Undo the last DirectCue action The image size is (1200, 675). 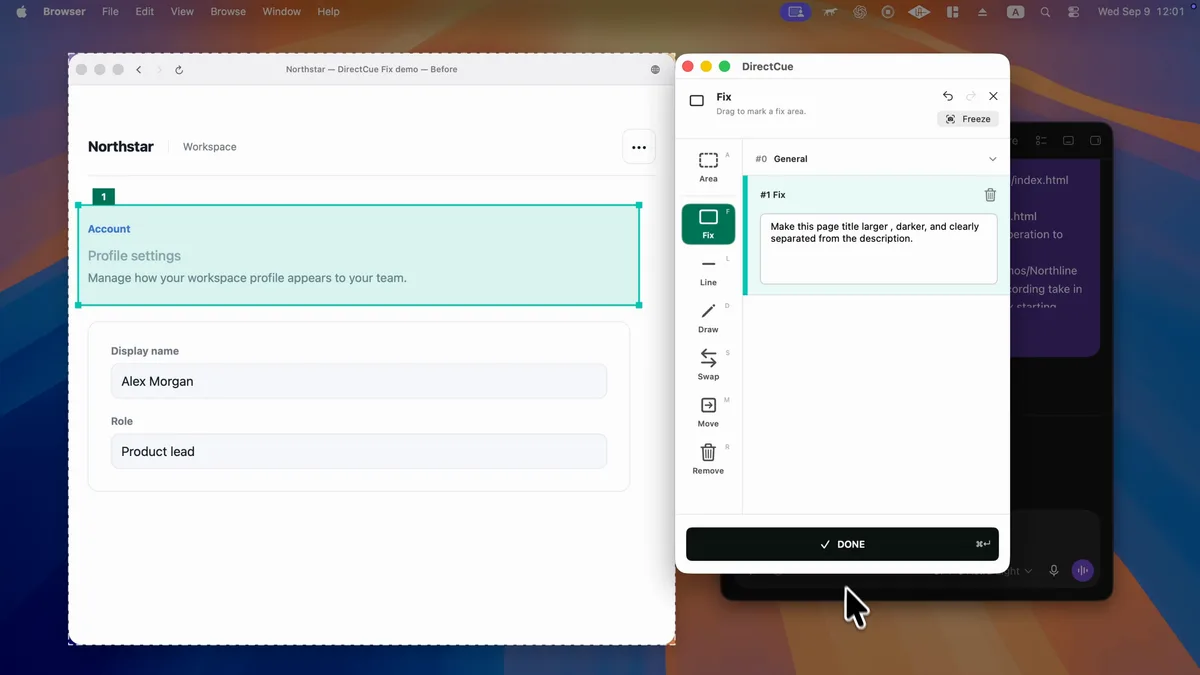pos(948,96)
